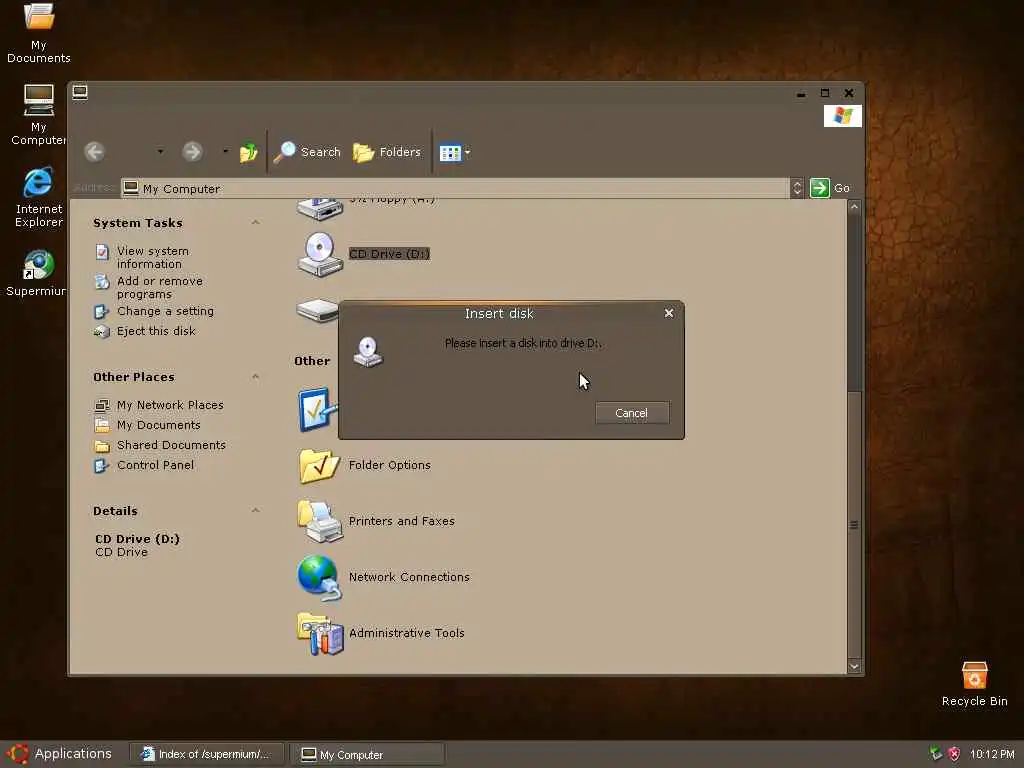1024x768 pixels.
Task: Toggle the Folders pane
Action: [x=387, y=152]
